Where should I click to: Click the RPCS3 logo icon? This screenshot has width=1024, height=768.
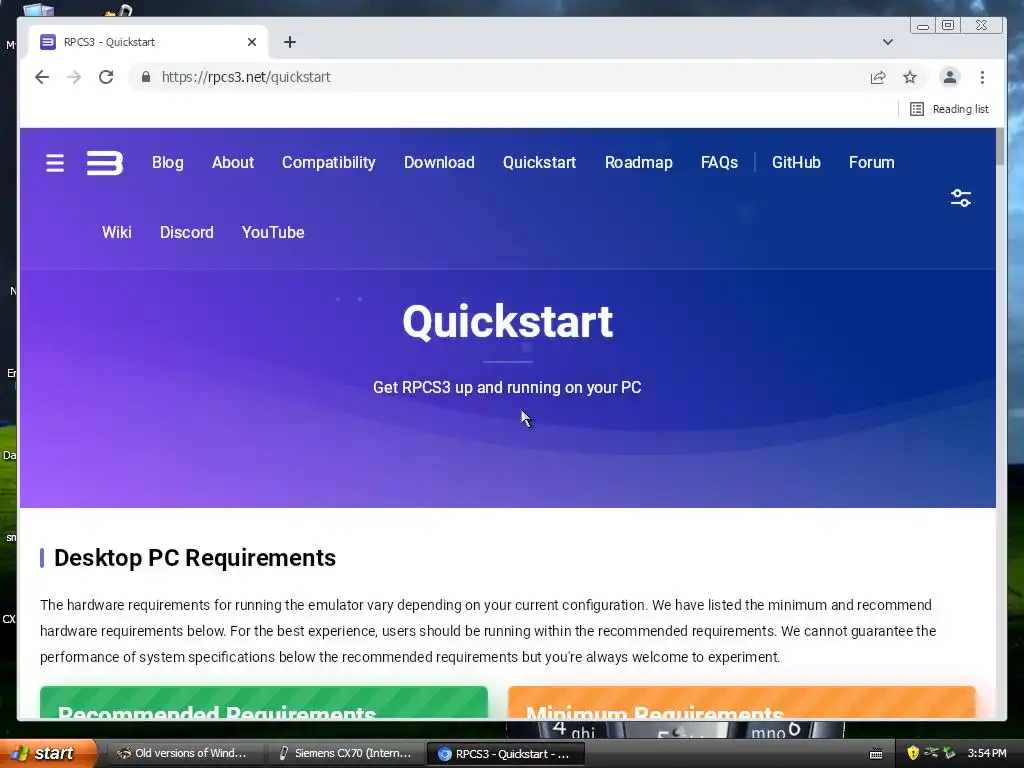[104, 163]
